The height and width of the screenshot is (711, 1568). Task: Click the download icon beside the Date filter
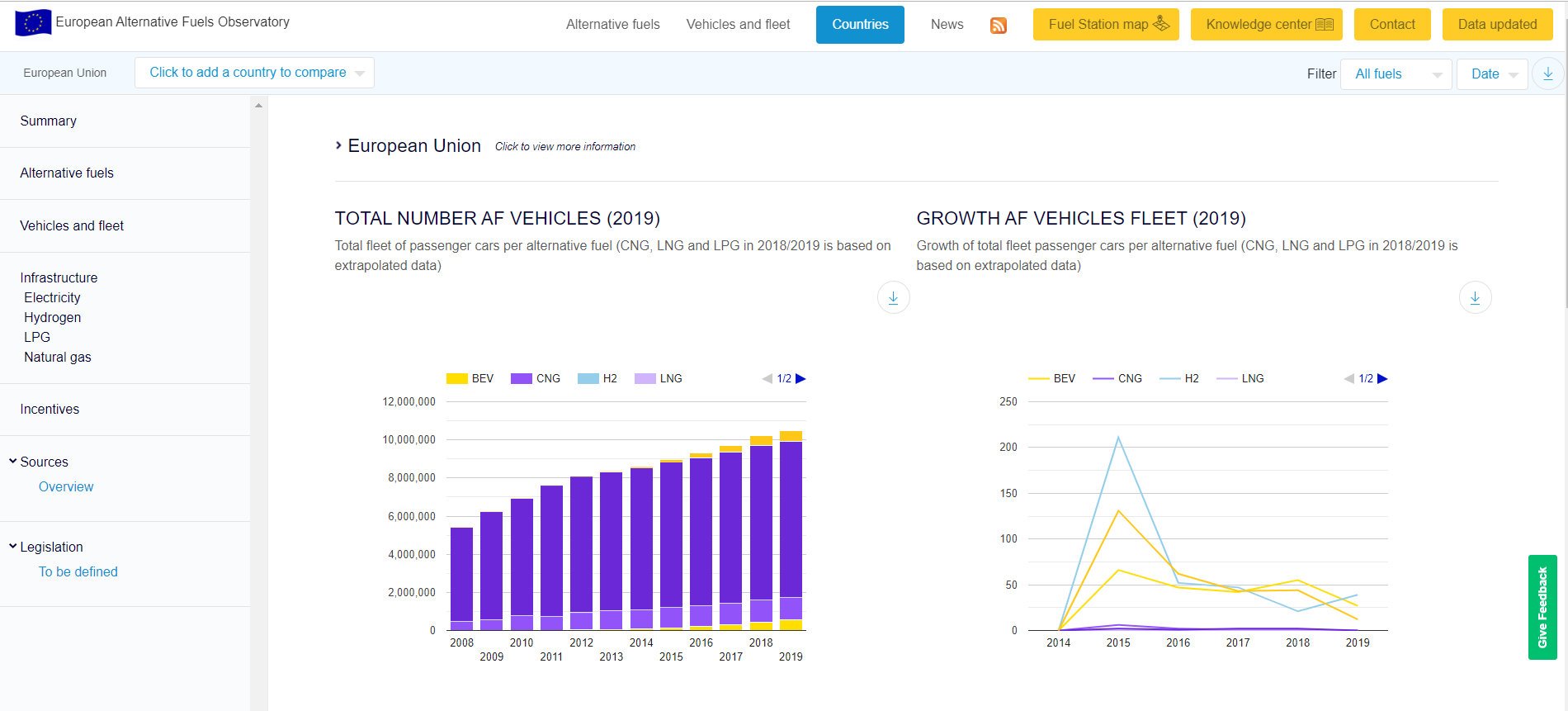coord(1547,73)
